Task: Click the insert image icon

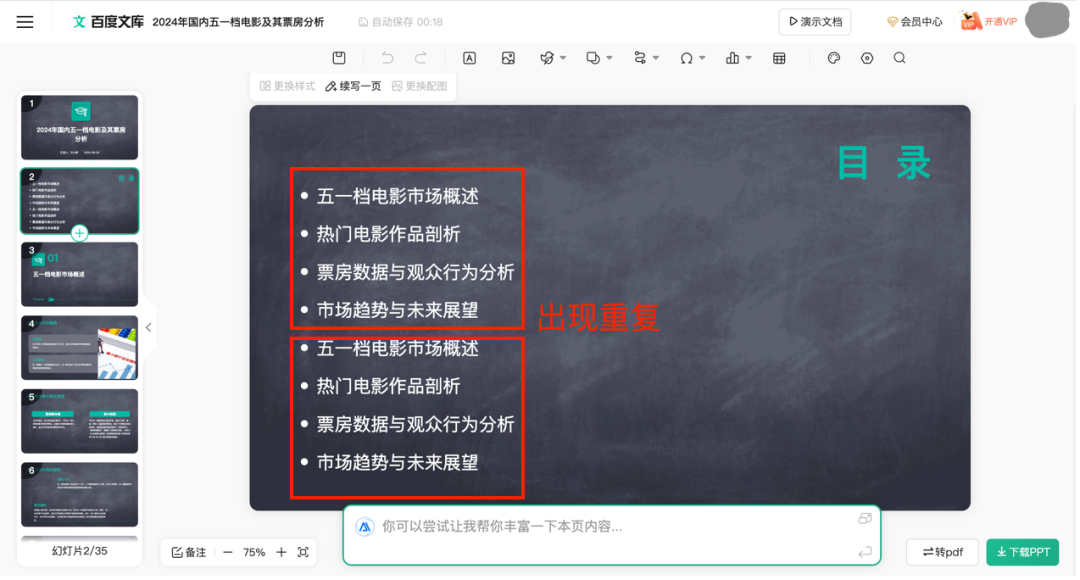Action: 508,58
